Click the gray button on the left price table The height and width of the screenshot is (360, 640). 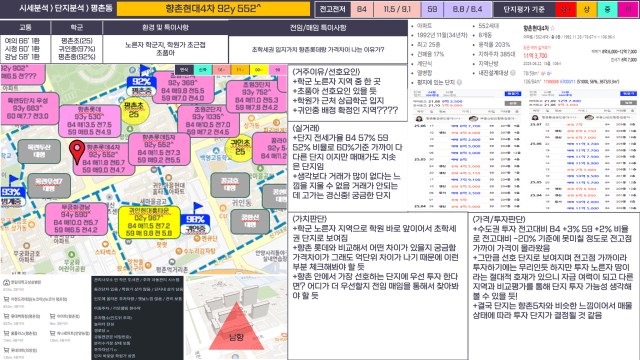tap(513, 103)
